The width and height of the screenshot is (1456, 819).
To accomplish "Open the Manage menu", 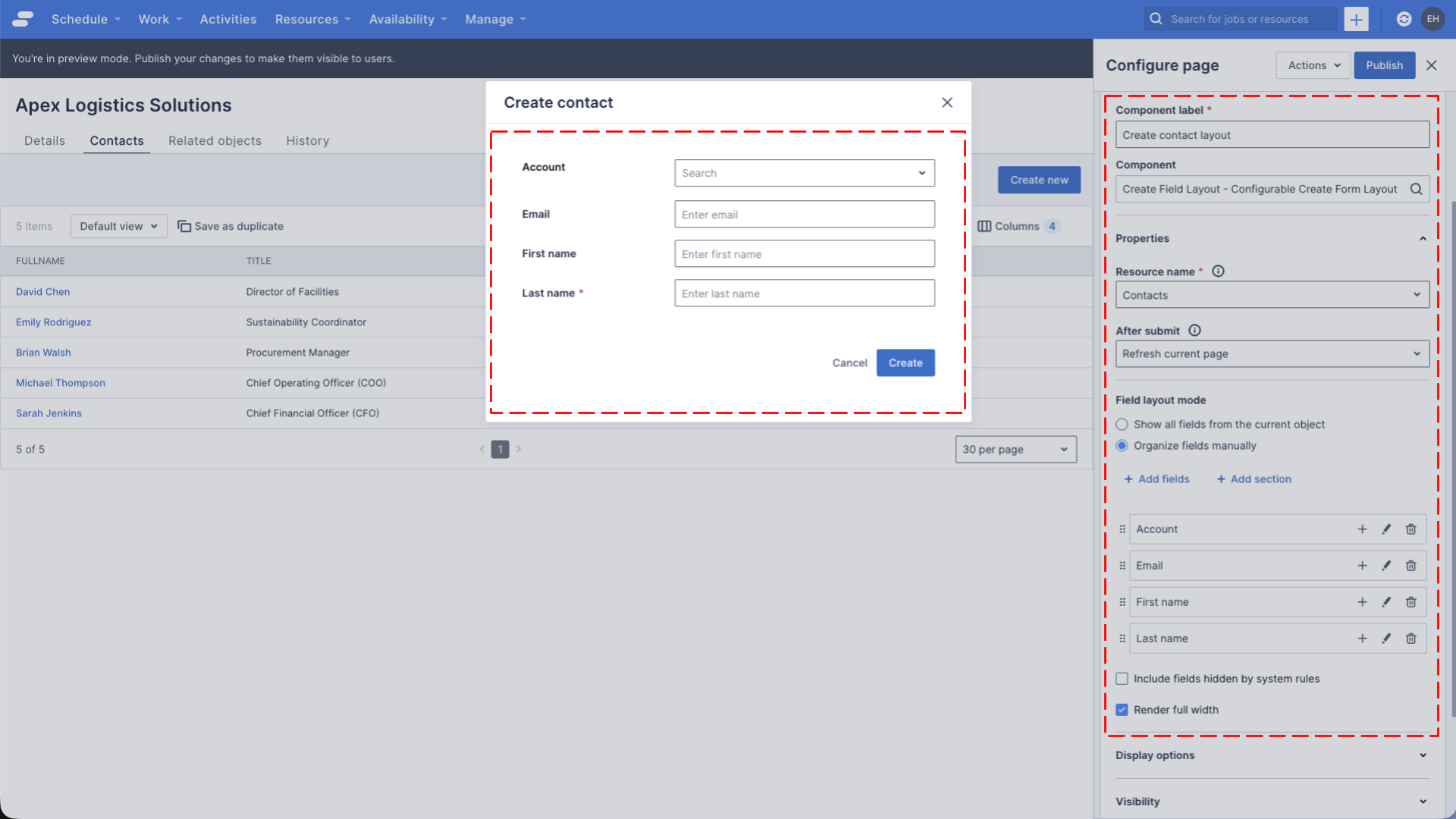I will [x=489, y=19].
